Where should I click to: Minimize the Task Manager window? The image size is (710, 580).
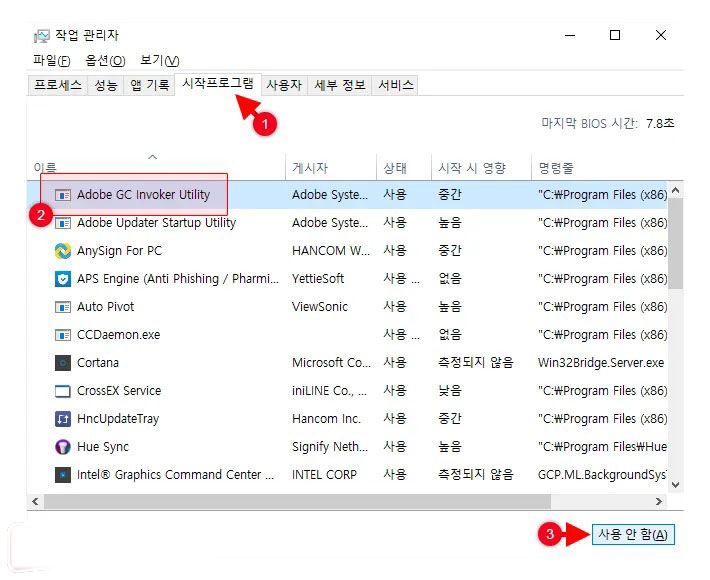(570, 35)
